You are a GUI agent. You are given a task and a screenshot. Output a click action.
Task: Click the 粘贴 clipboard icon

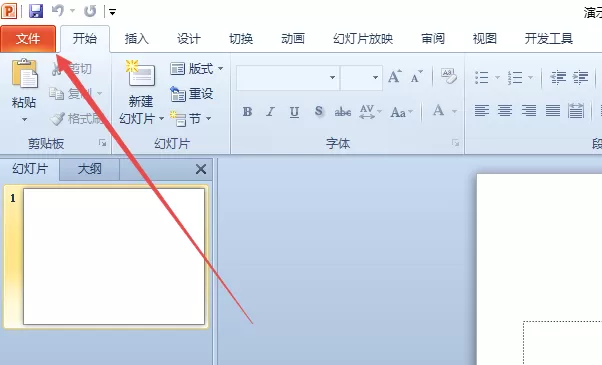pyautogui.click(x=25, y=73)
